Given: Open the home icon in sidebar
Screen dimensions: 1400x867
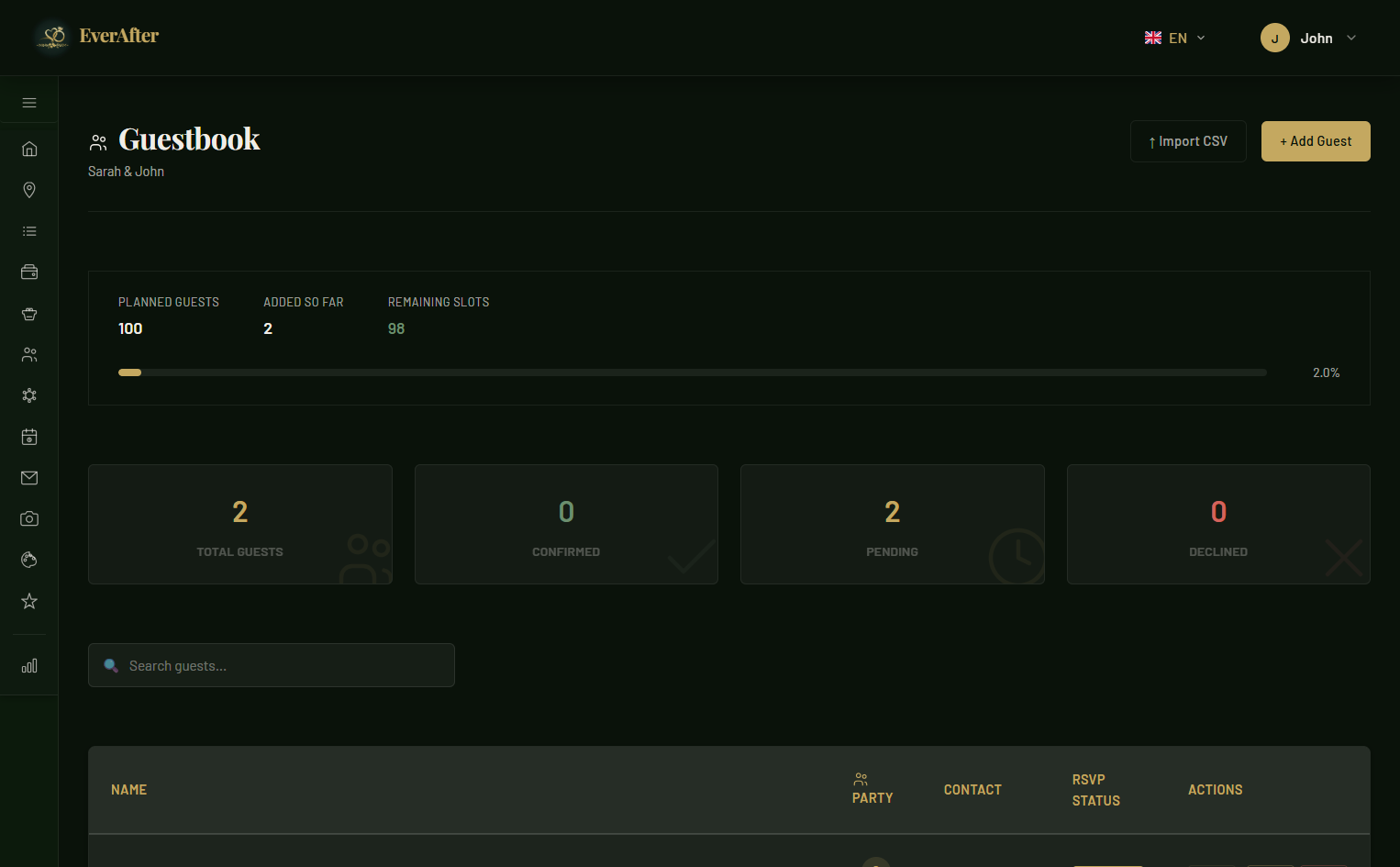Looking at the screenshot, I should point(29,149).
